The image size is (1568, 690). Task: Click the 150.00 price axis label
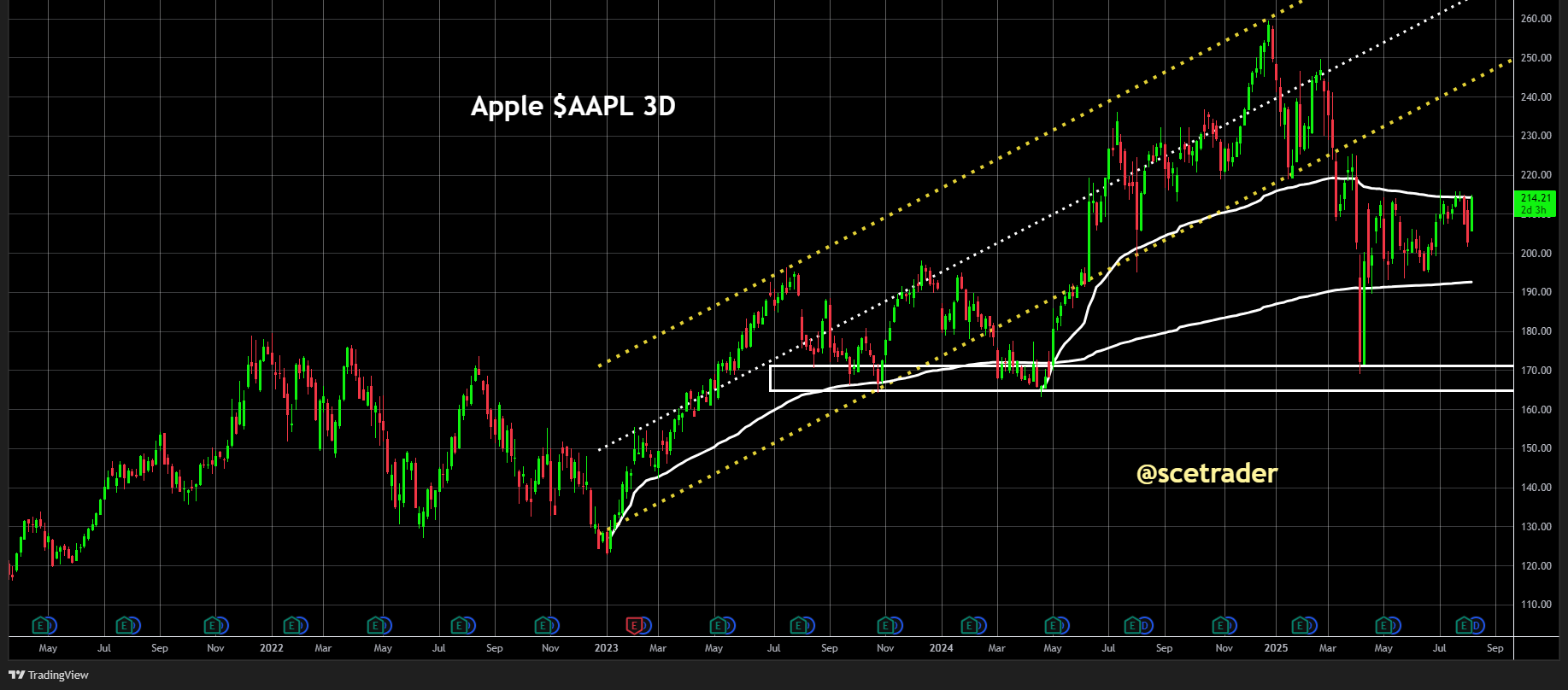(x=1536, y=448)
